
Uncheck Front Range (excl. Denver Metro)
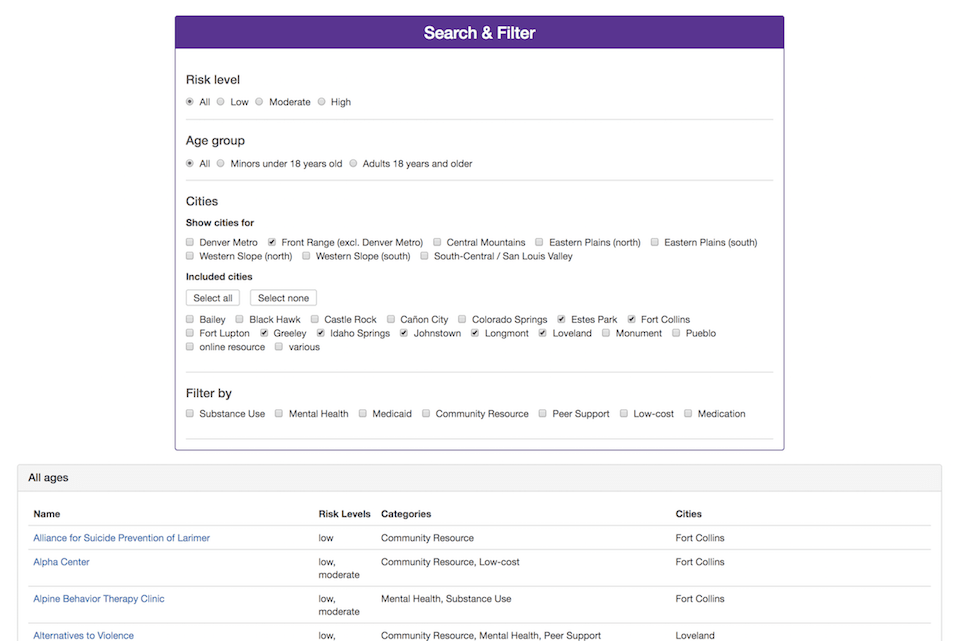(272, 242)
